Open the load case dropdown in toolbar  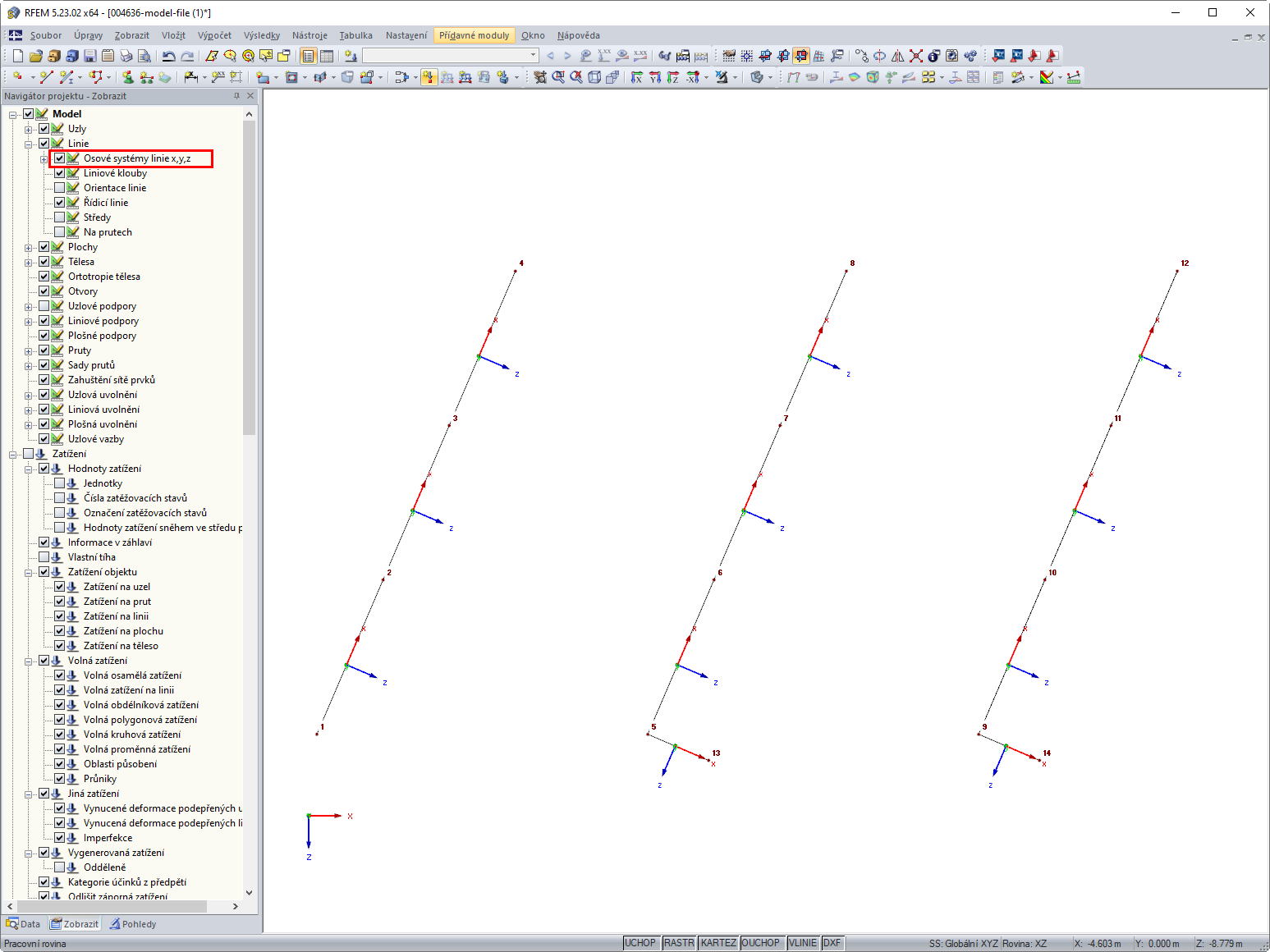tap(533, 55)
